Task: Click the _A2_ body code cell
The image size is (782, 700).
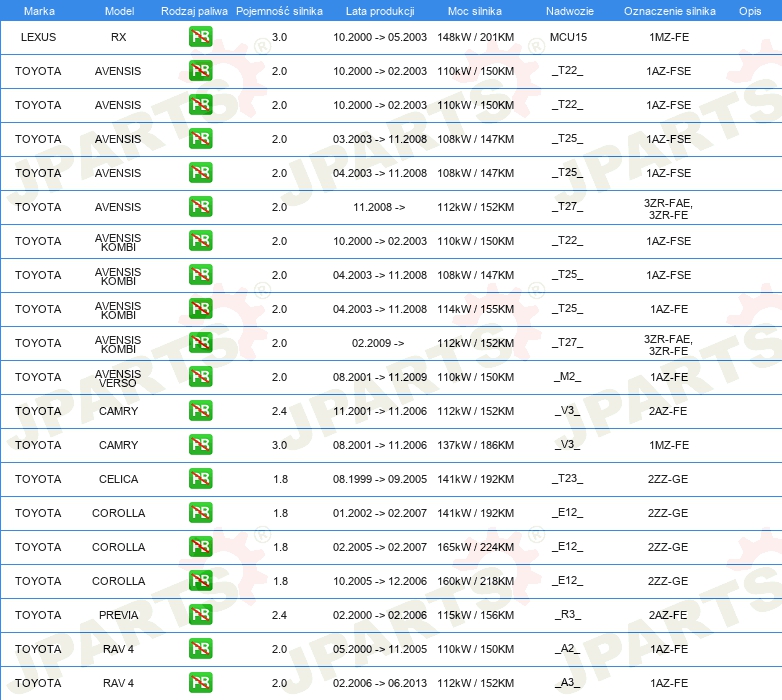Action: pos(568,648)
